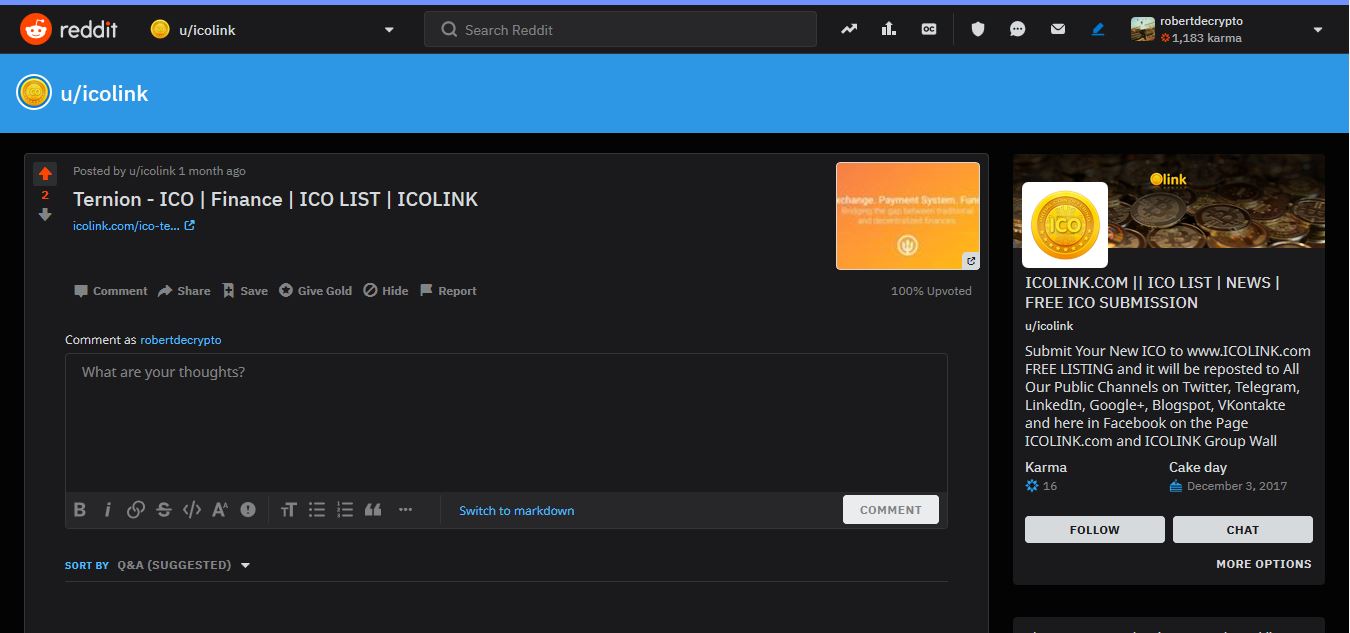Open the chat bubble icon in header
The height and width of the screenshot is (633, 1350).
[1018, 29]
